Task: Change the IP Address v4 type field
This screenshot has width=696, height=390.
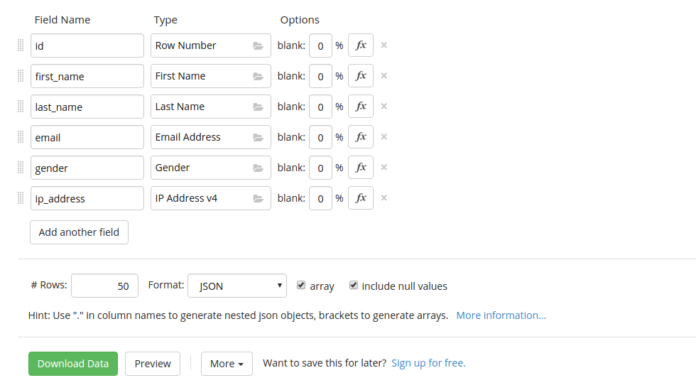Action: pos(210,198)
